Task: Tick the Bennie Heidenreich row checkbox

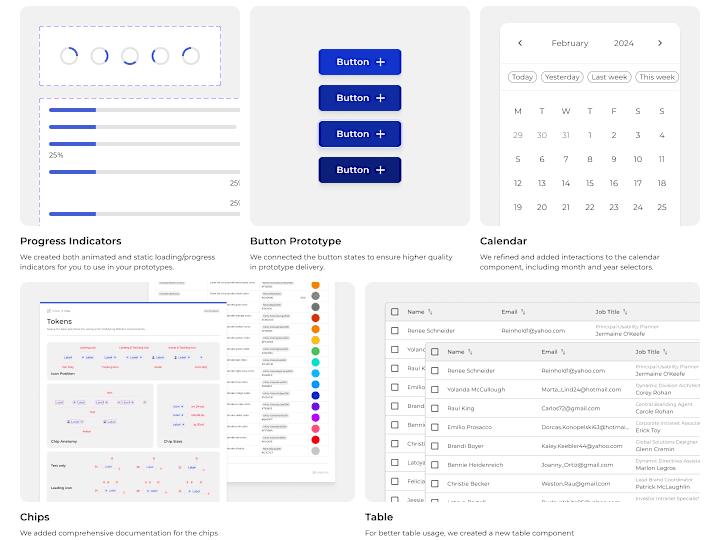Action: tap(435, 465)
